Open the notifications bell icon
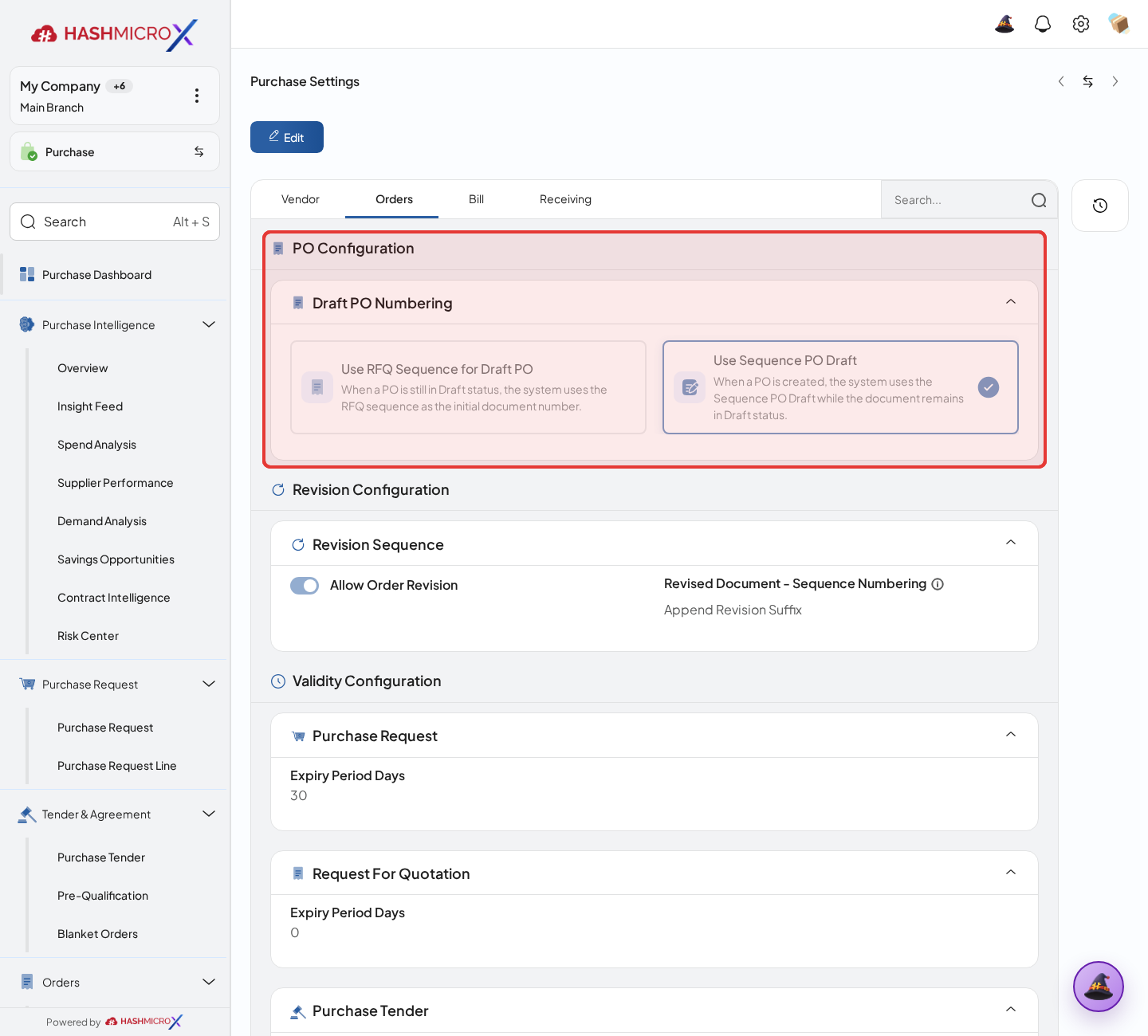Viewport: 1148px width, 1036px height. pyautogui.click(x=1043, y=24)
